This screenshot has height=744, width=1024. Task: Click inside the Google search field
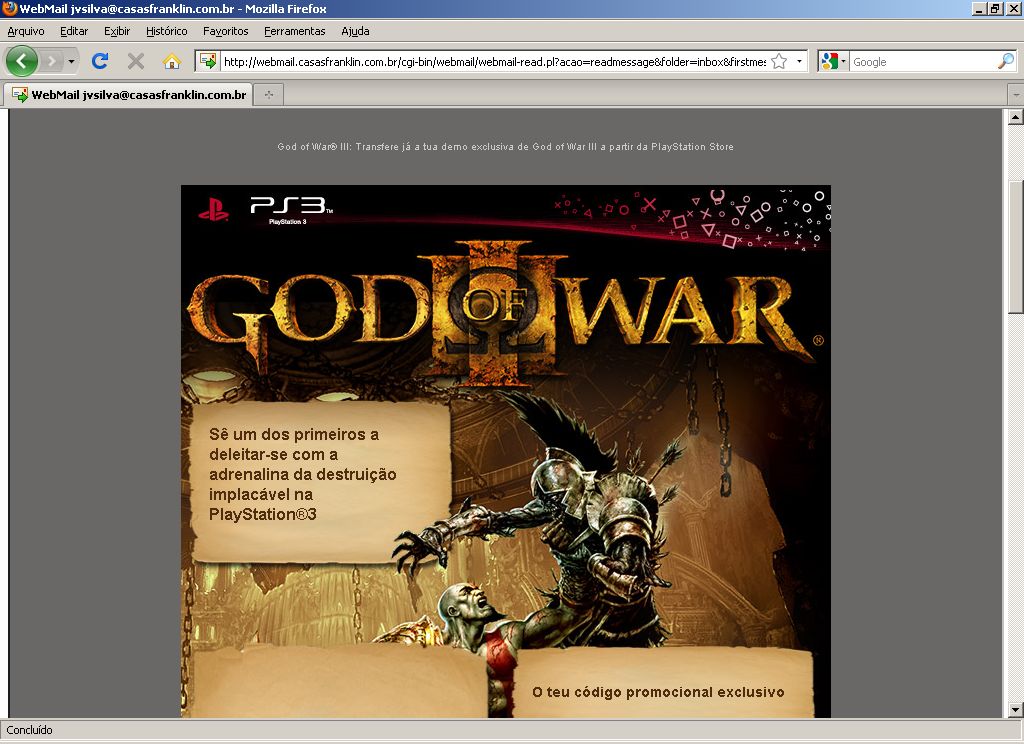pos(922,61)
